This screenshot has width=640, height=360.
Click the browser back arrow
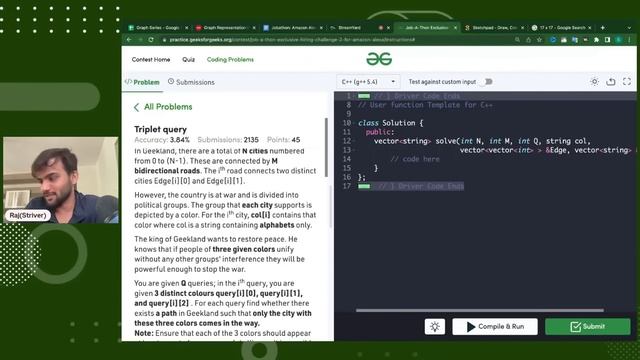point(129,40)
